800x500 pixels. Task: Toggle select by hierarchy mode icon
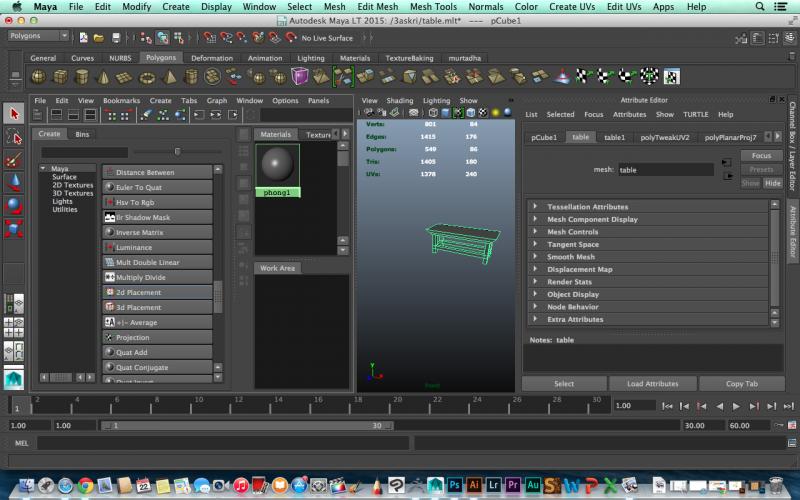point(146,38)
